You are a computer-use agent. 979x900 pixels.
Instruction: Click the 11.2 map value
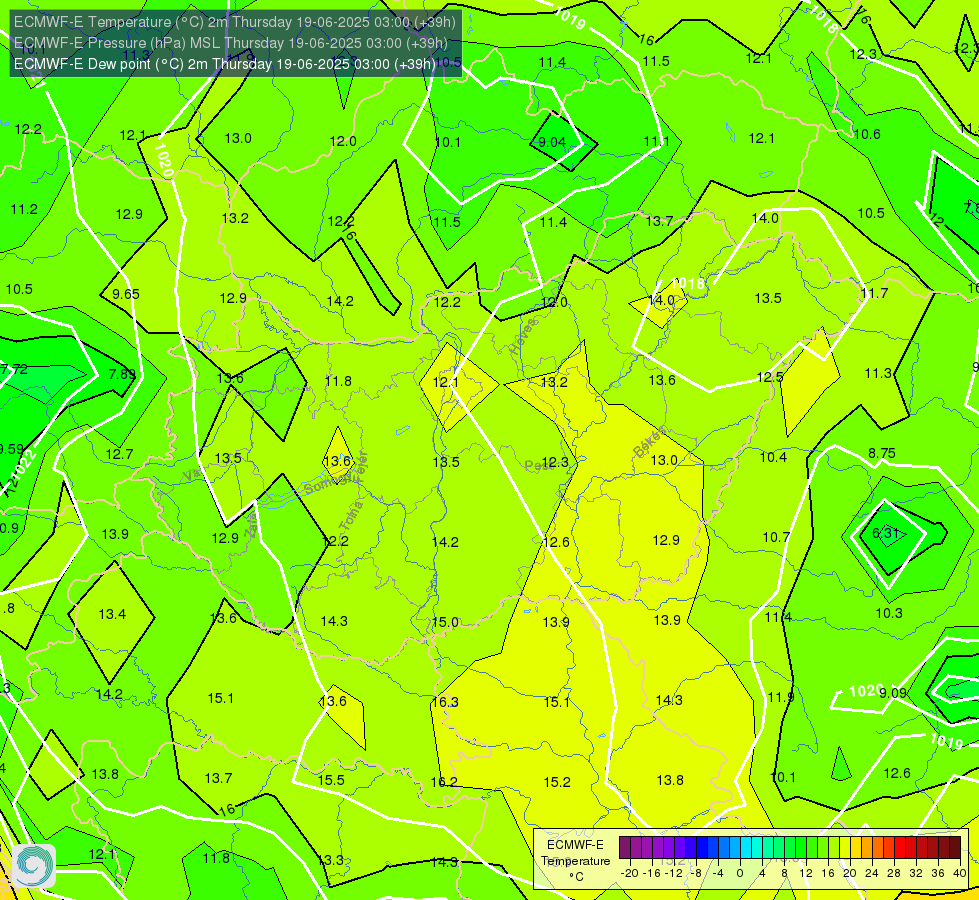coord(24,209)
